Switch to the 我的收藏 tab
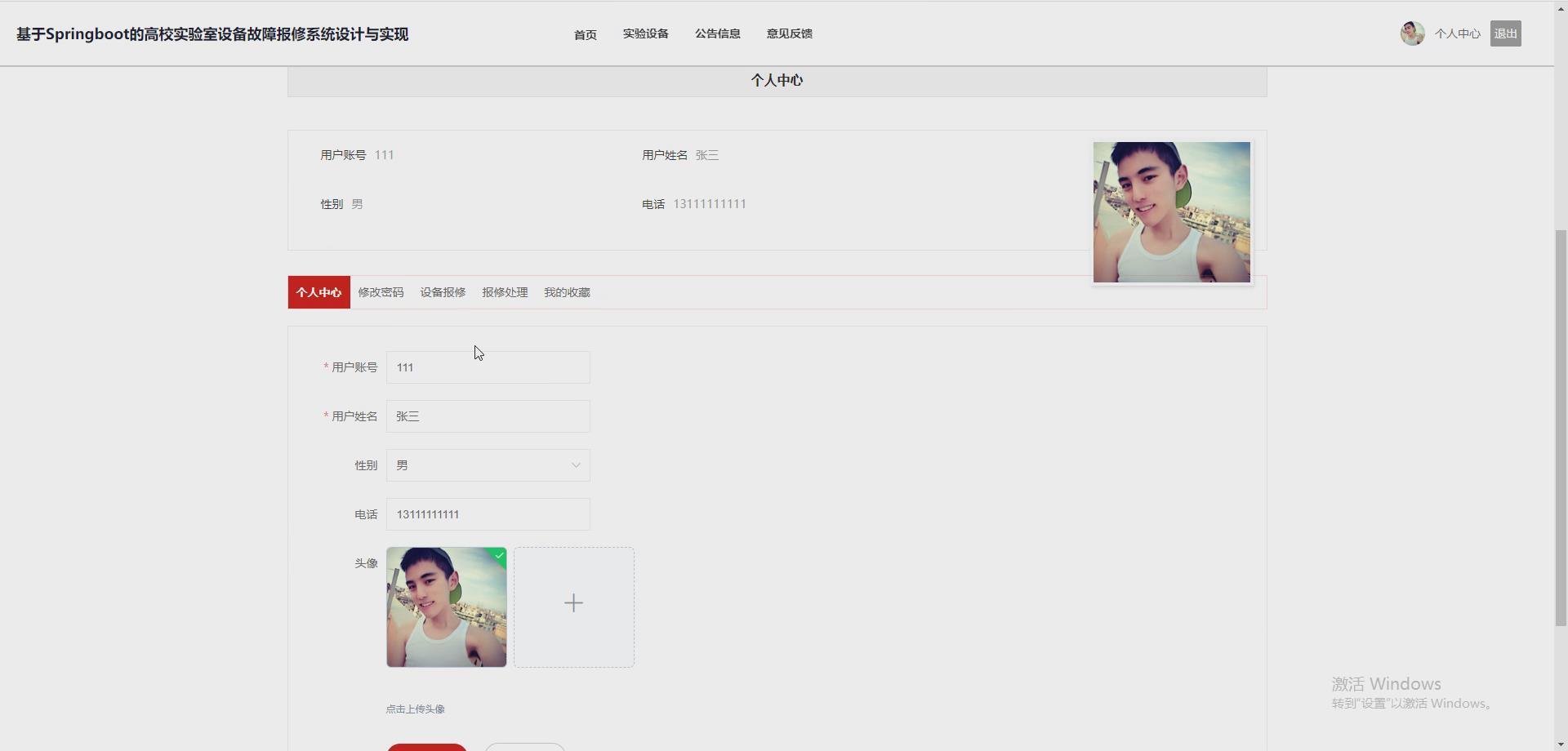 [x=567, y=292]
